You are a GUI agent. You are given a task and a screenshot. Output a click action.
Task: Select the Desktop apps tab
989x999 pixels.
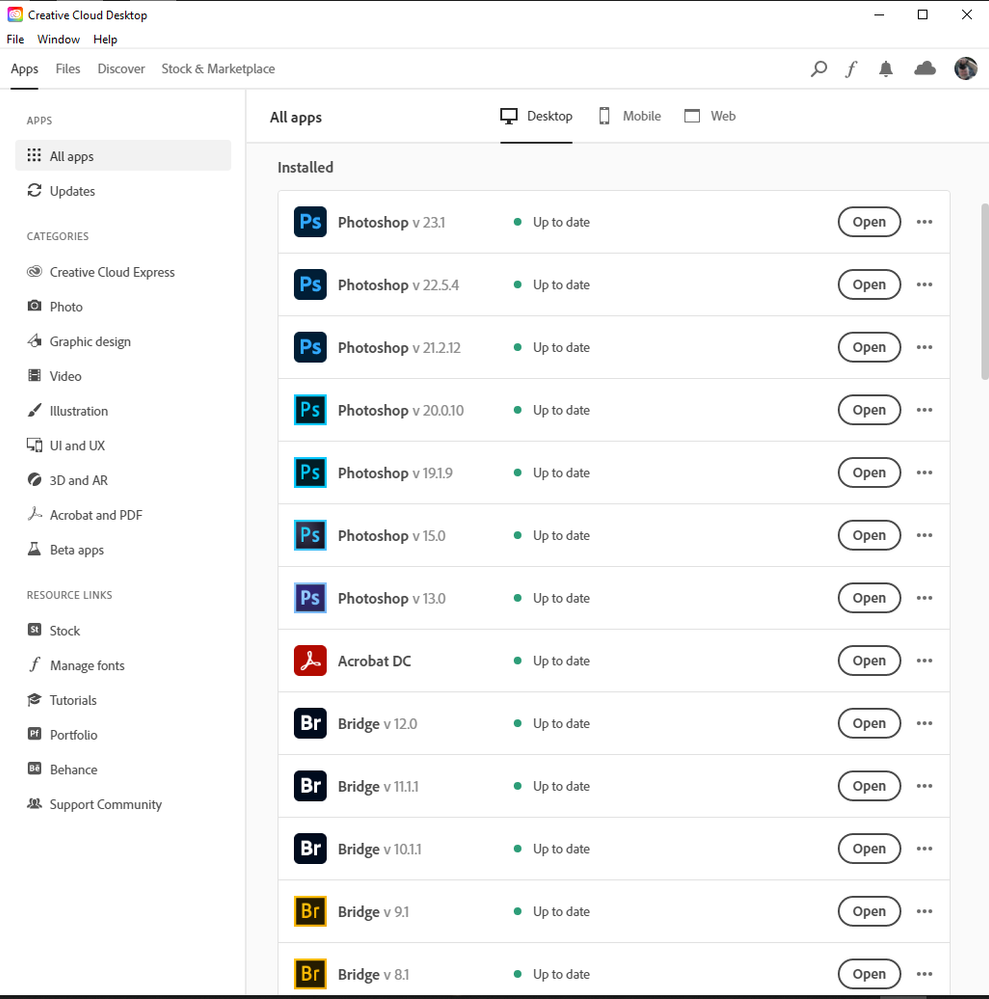(x=536, y=116)
